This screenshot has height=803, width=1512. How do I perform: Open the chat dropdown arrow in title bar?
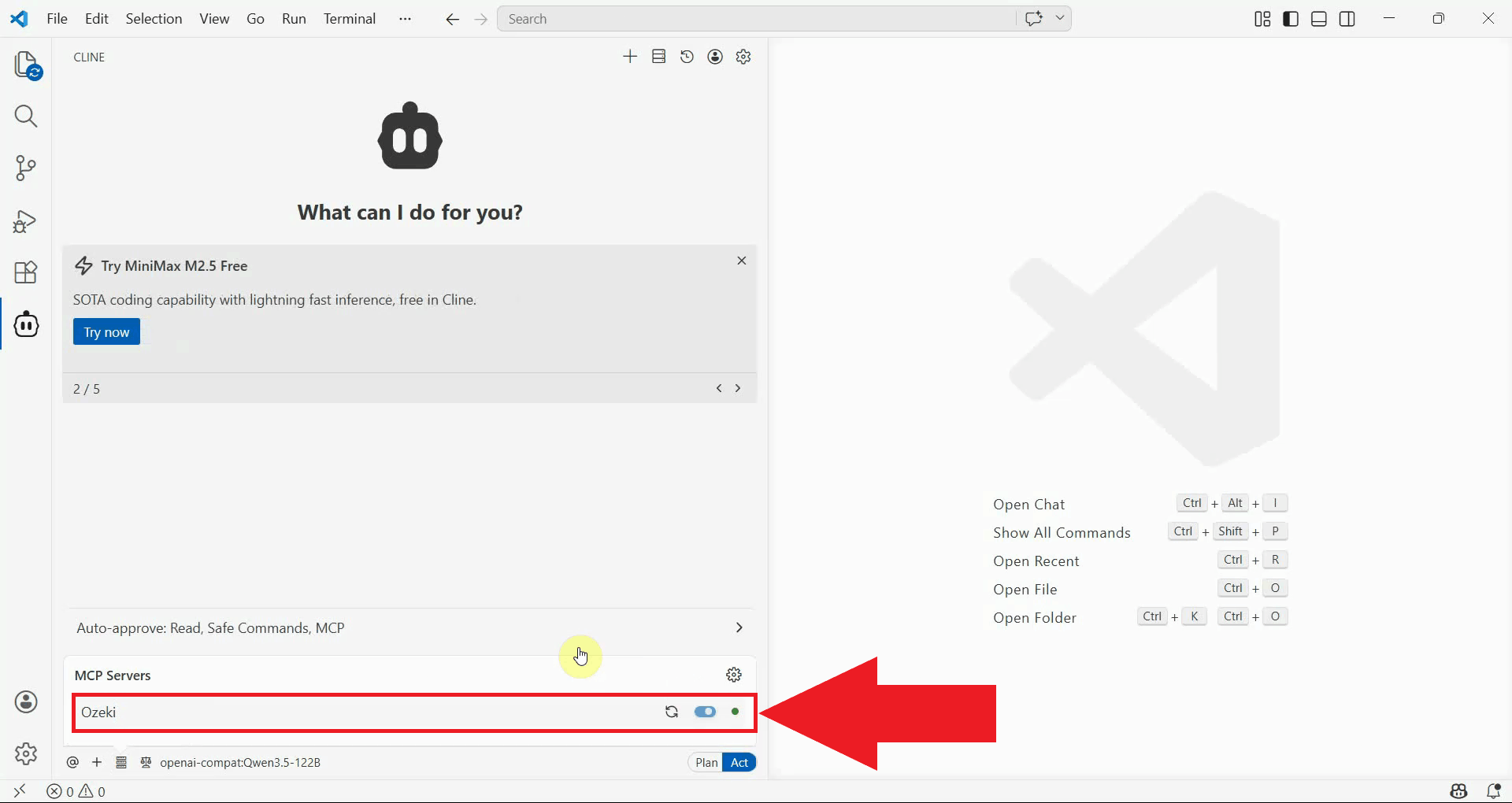click(x=1060, y=18)
